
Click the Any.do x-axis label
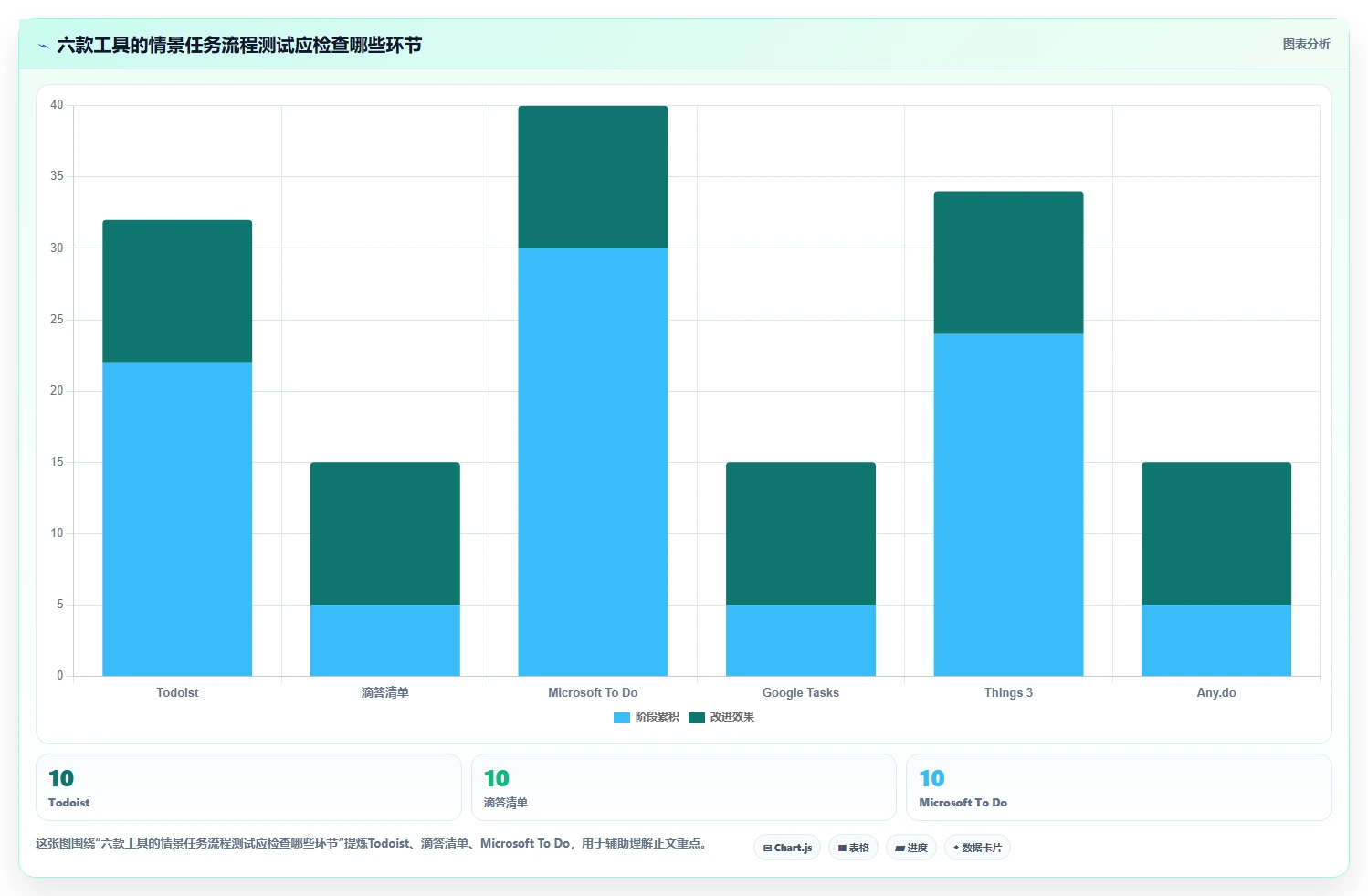coord(1216,692)
